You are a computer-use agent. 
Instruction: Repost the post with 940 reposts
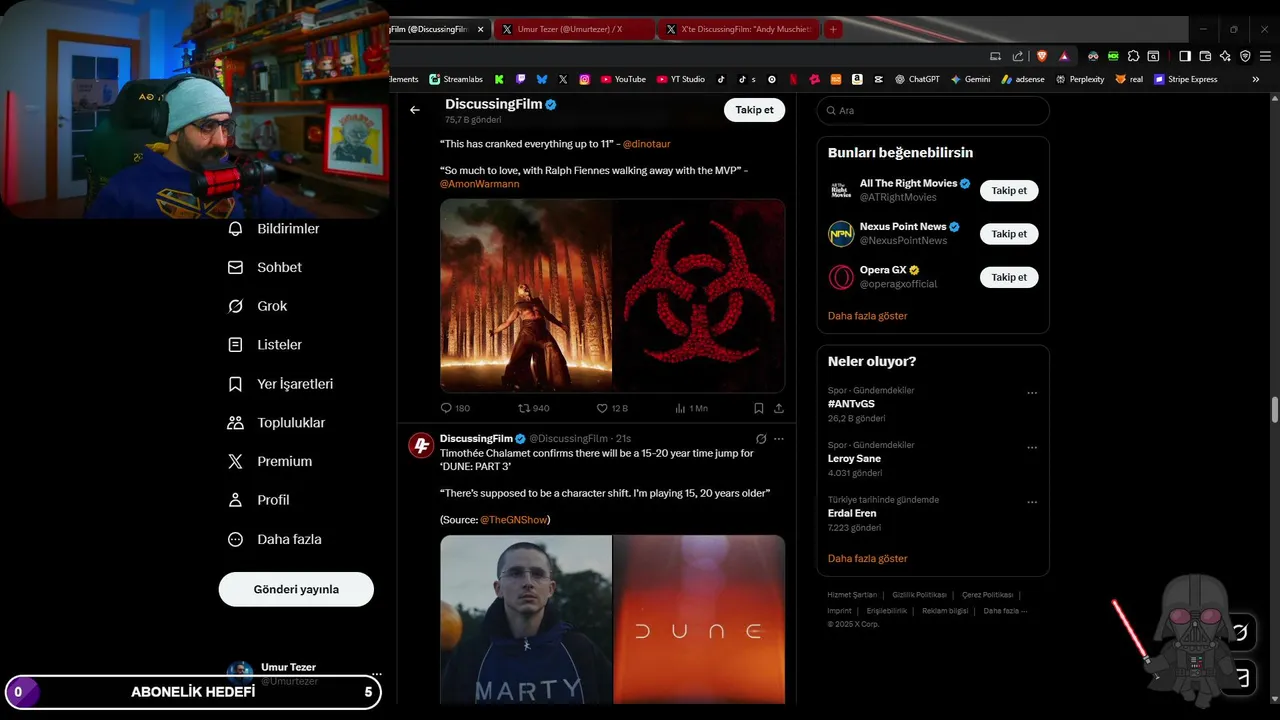tap(534, 408)
